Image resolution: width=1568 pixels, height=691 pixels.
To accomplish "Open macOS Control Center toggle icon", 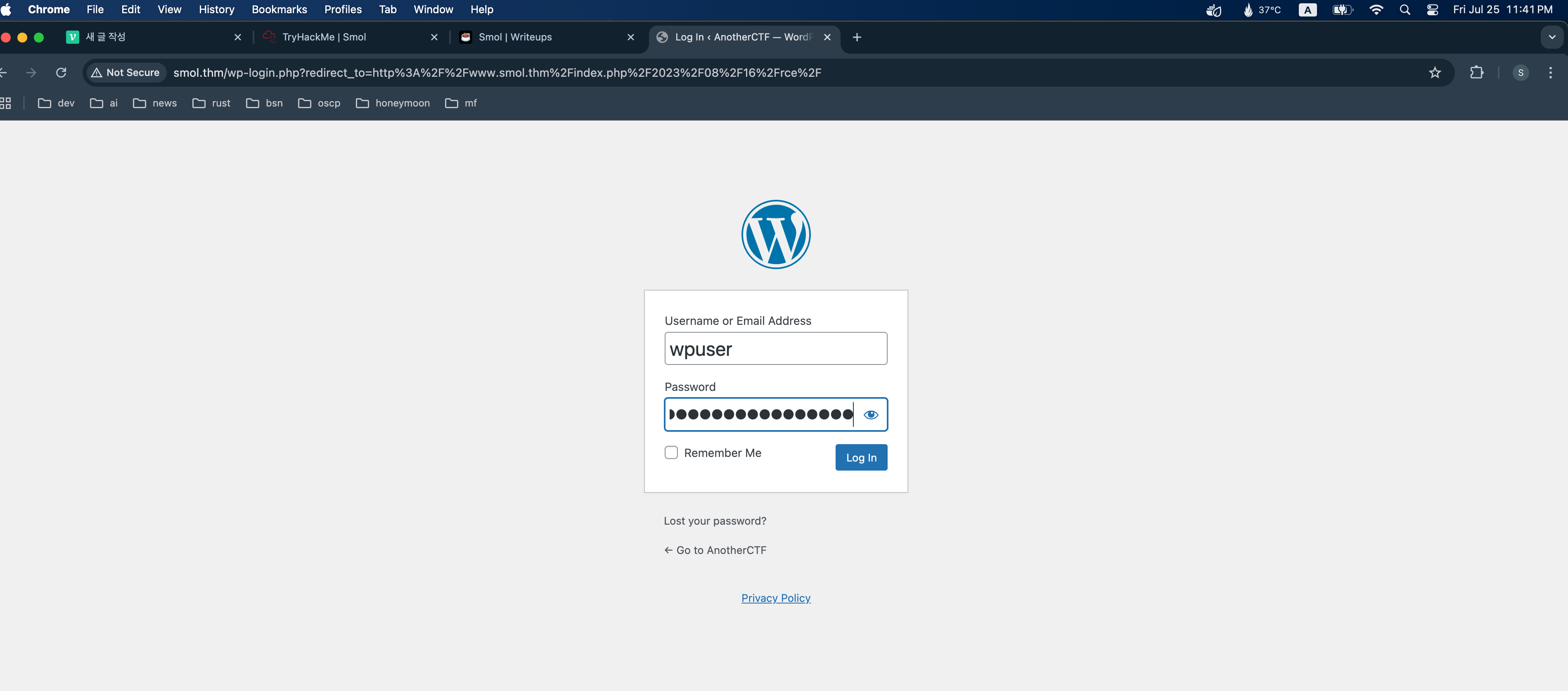I will [1432, 10].
